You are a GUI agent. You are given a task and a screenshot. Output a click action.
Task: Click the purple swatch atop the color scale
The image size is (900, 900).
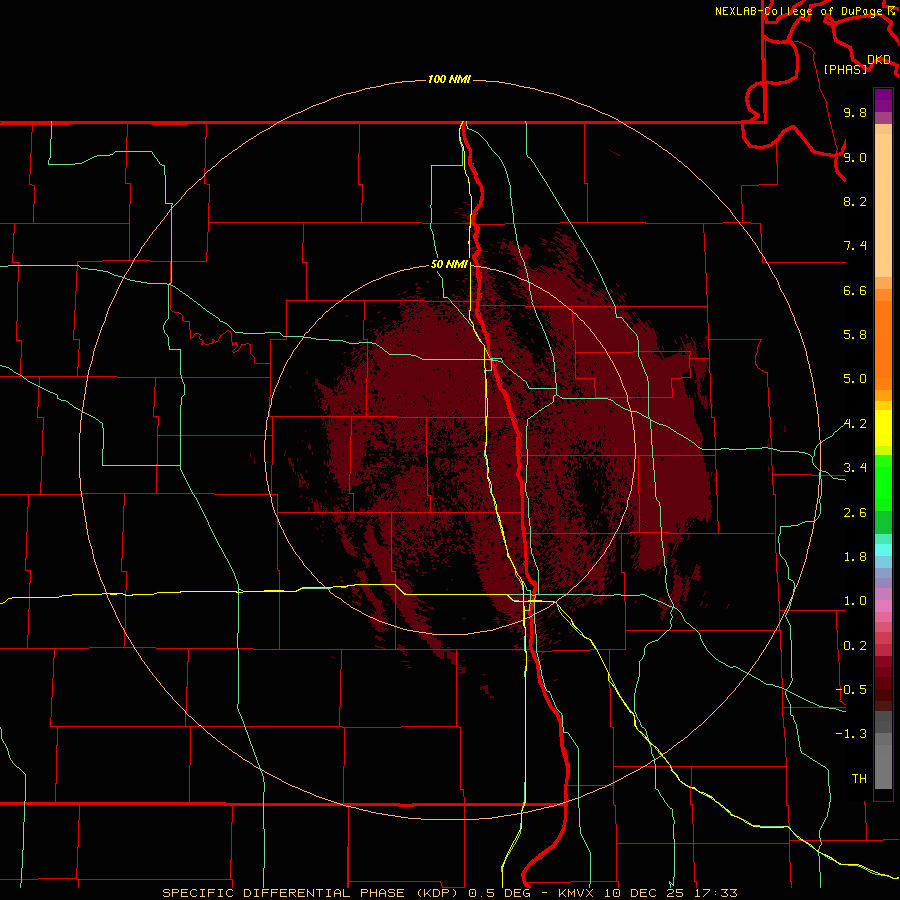tap(883, 100)
